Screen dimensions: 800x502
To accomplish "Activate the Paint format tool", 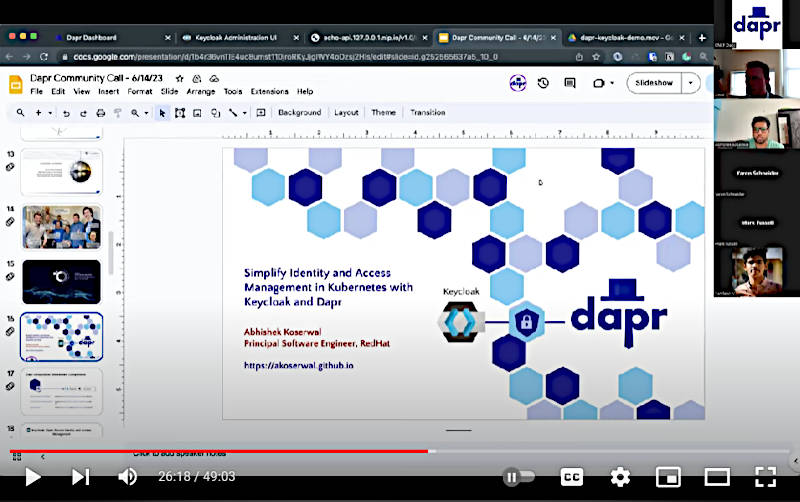I will click(118, 113).
